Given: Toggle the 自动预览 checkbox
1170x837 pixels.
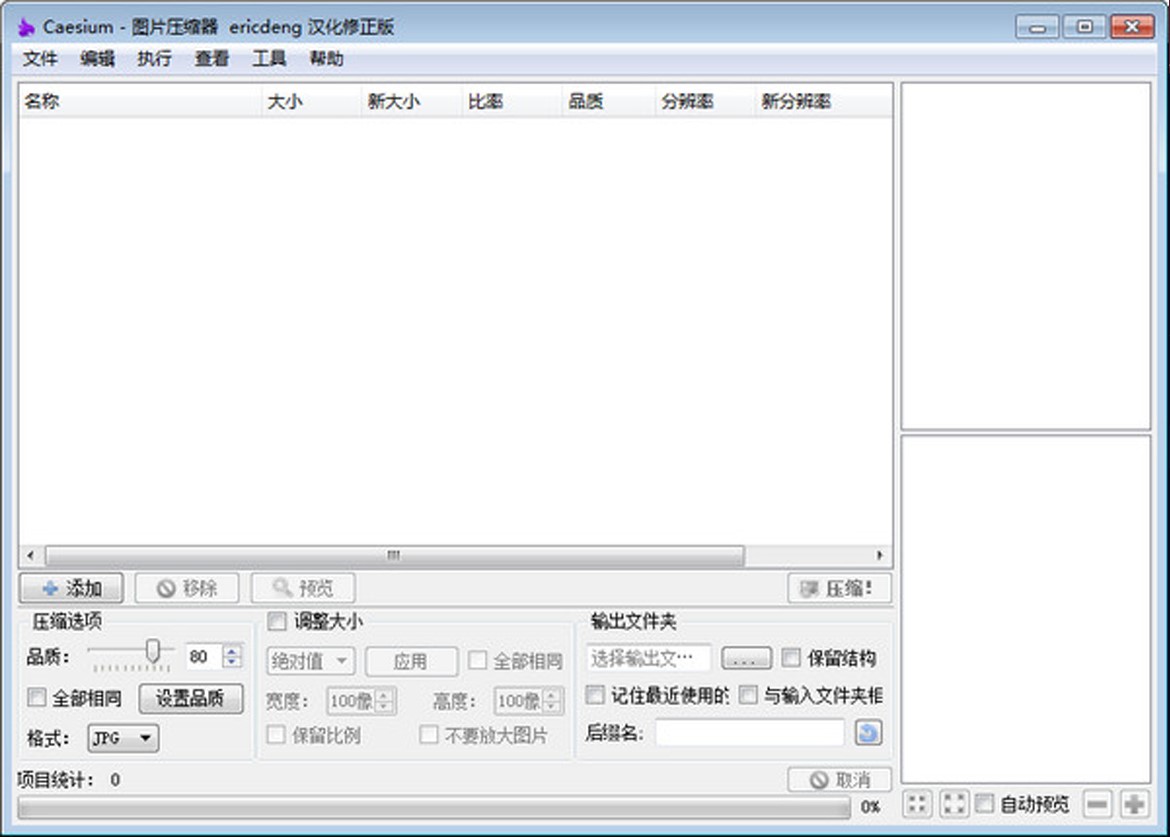Looking at the screenshot, I should coord(983,804).
